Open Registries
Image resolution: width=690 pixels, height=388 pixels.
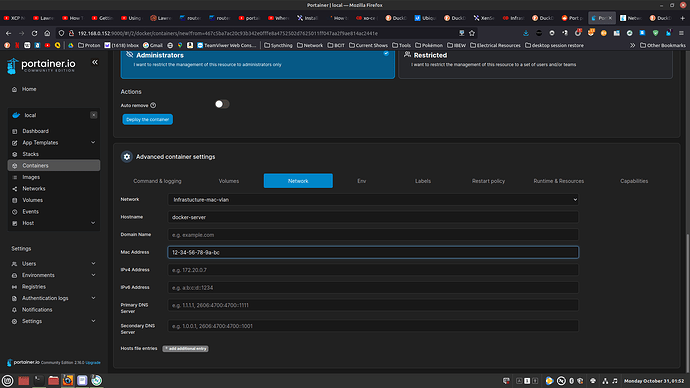point(33,286)
